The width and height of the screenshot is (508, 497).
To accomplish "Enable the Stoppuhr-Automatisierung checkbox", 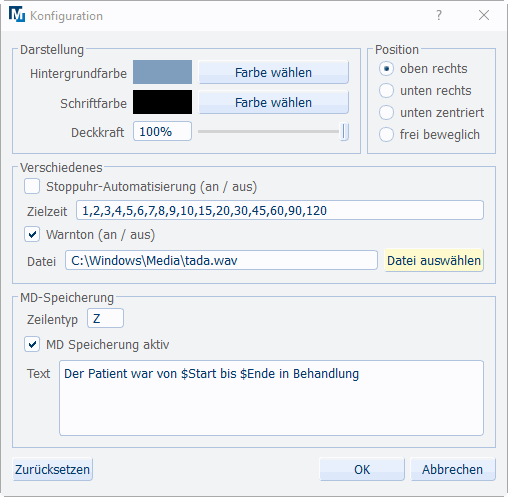I will click(x=32, y=186).
